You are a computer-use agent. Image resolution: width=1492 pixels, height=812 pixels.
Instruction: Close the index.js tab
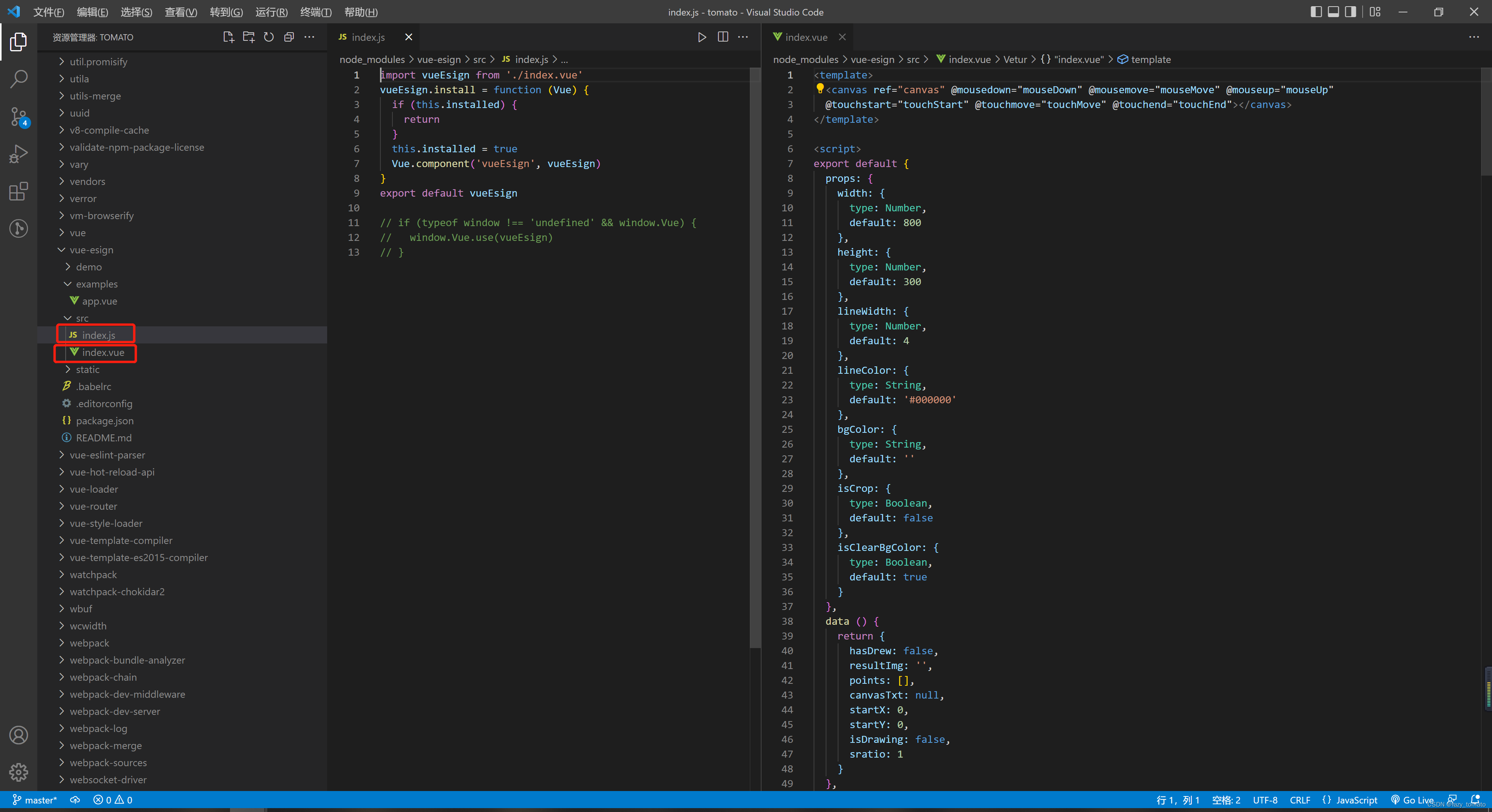point(408,37)
